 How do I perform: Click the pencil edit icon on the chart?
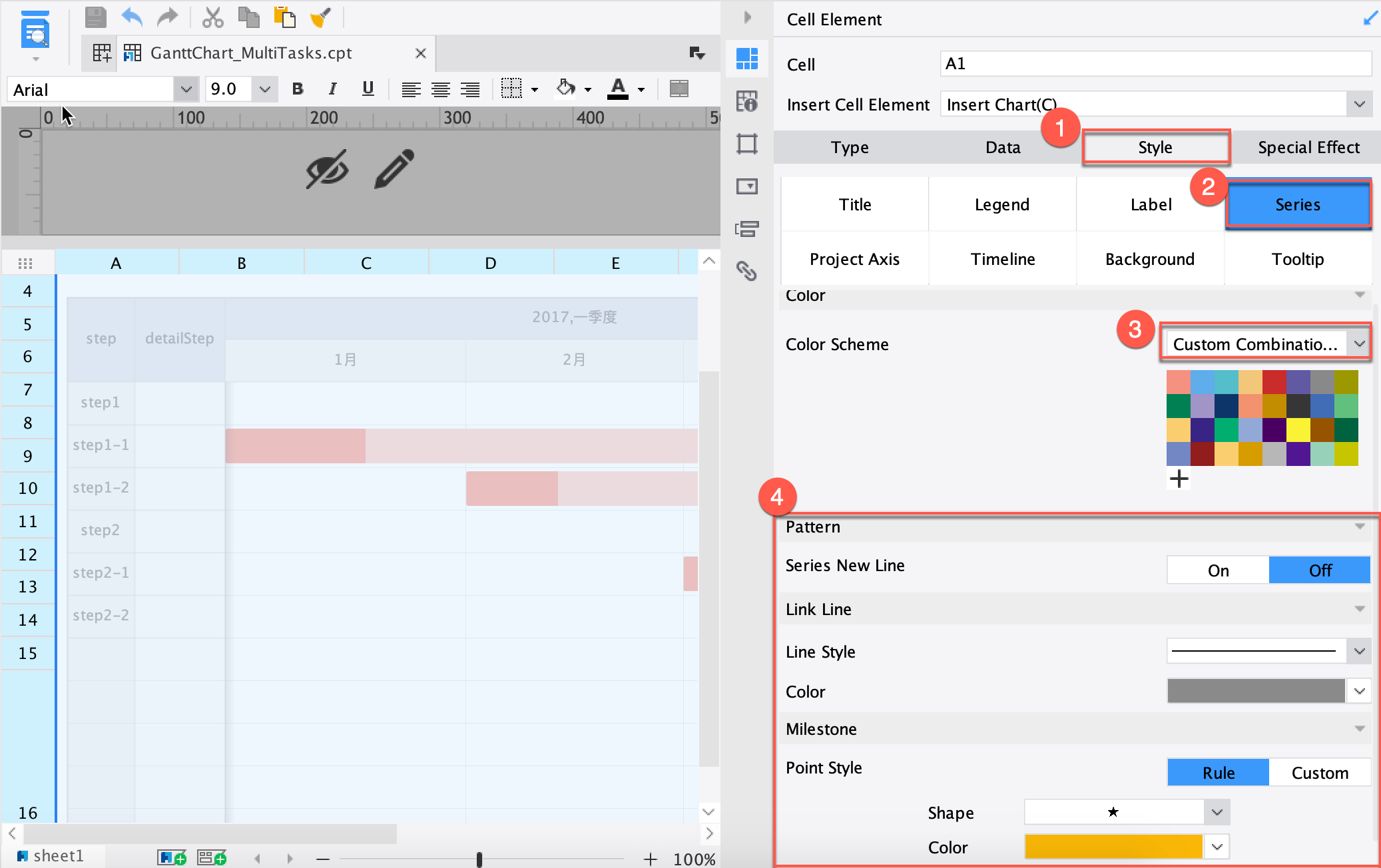coord(393,170)
